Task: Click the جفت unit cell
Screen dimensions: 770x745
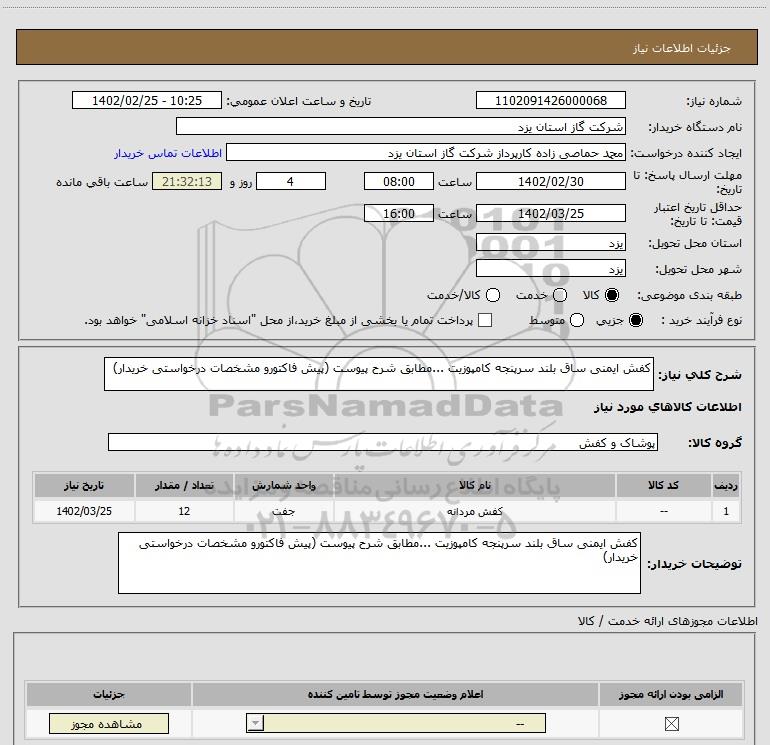Action: [x=284, y=511]
